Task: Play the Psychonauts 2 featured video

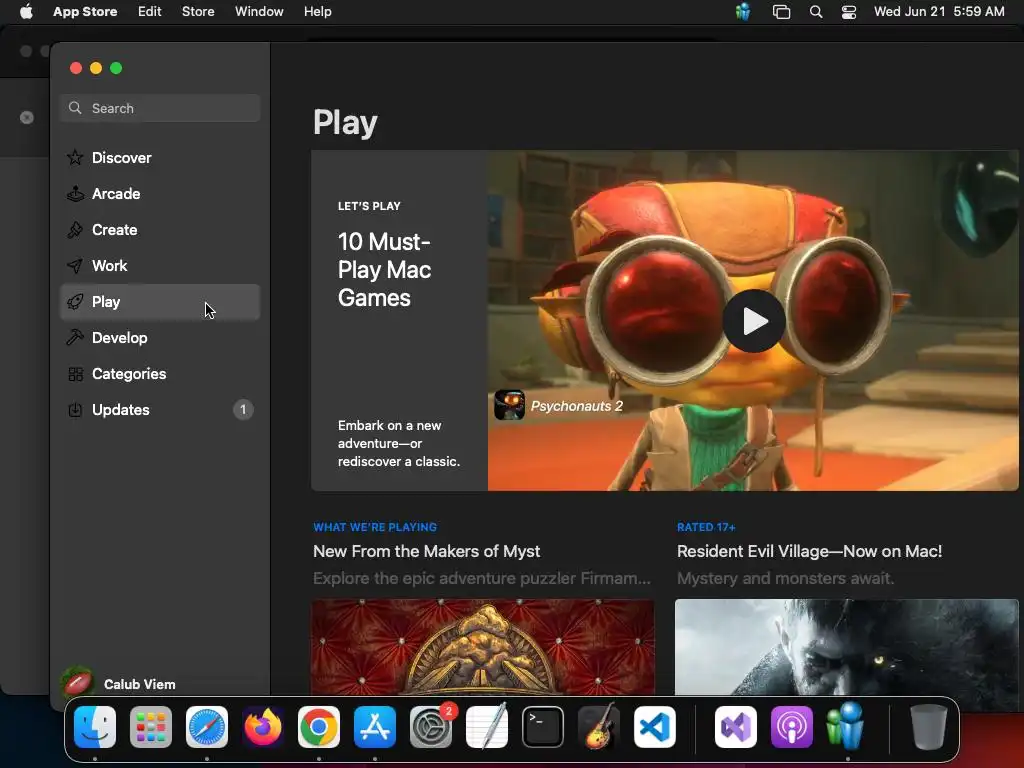Action: (754, 321)
